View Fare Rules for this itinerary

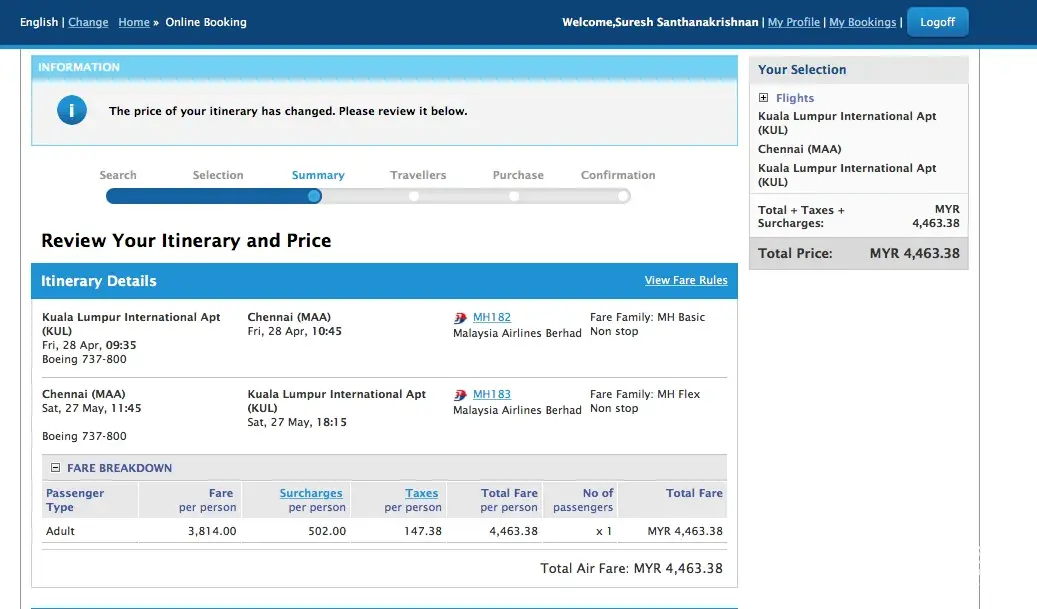pyautogui.click(x=686, y=280)
